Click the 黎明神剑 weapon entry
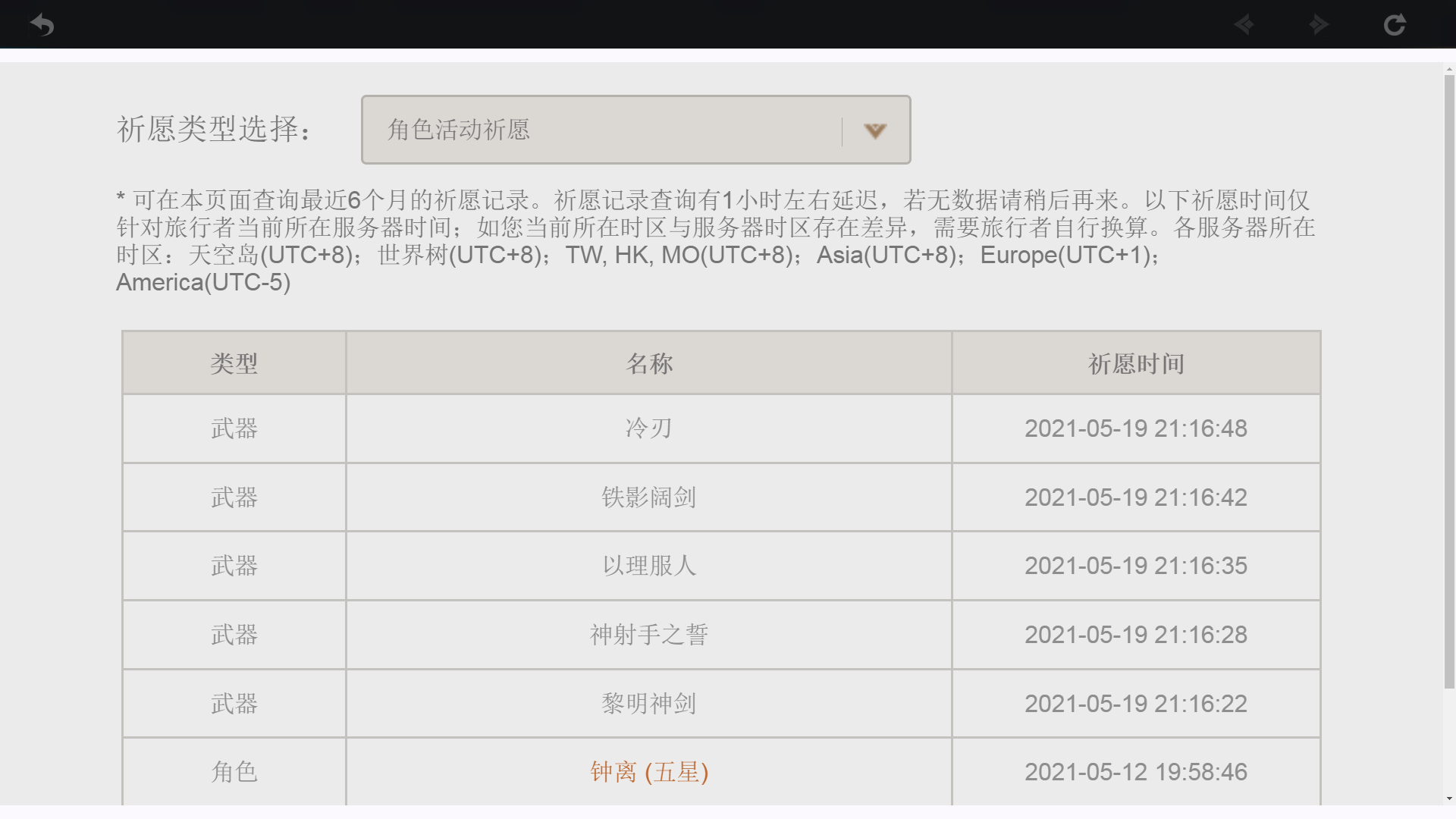Screen dimensions: 1456x819 coord(649,704)
